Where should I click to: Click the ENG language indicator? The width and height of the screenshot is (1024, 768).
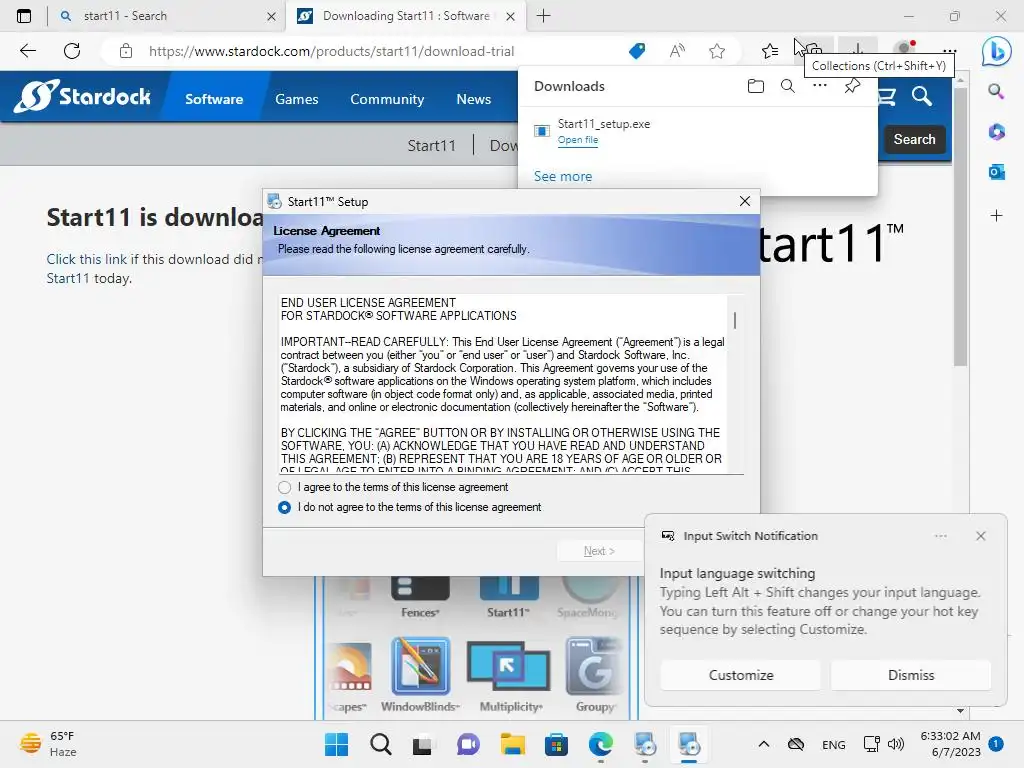(x=833, y=744)
